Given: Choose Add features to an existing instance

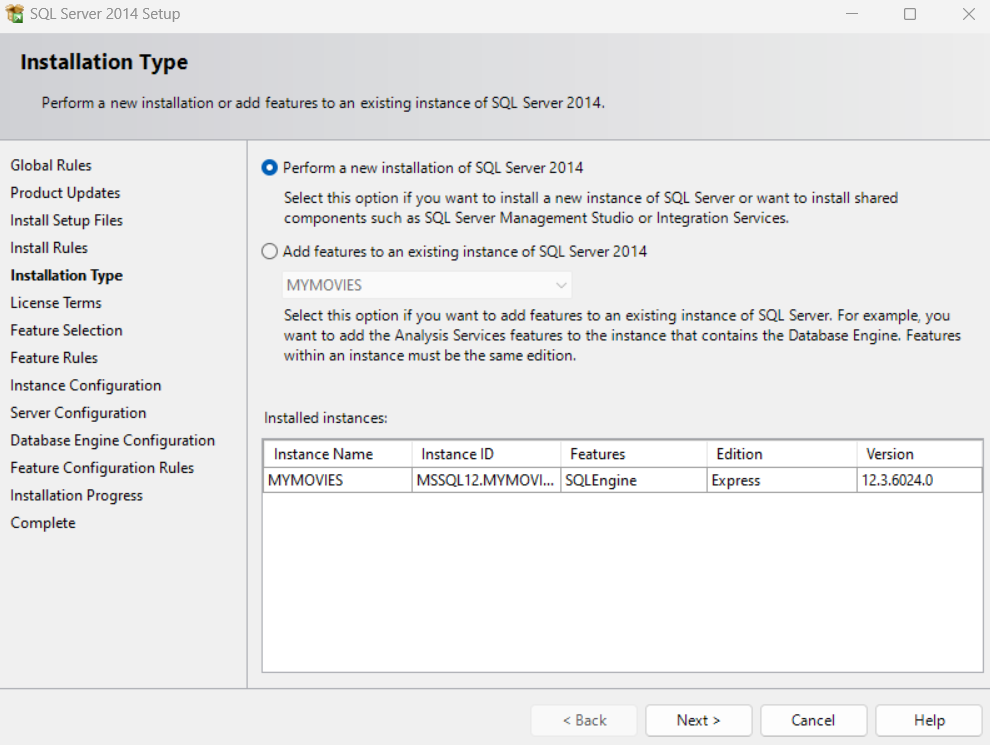Looking at the screenshot, I should point(270,251).
